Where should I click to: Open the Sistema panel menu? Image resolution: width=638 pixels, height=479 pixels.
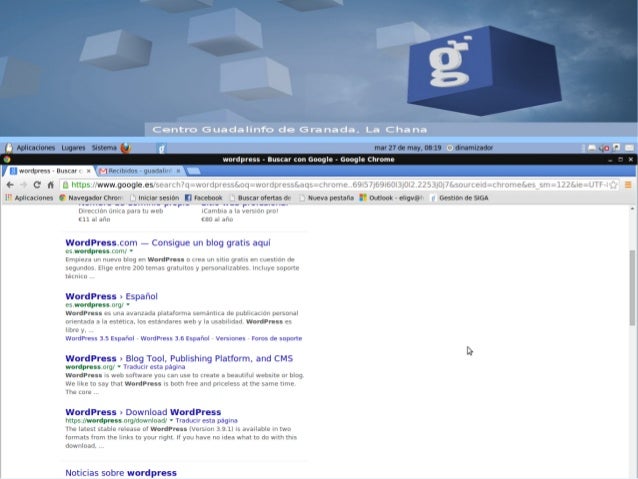pyautogui.click(x=104, y=148)
